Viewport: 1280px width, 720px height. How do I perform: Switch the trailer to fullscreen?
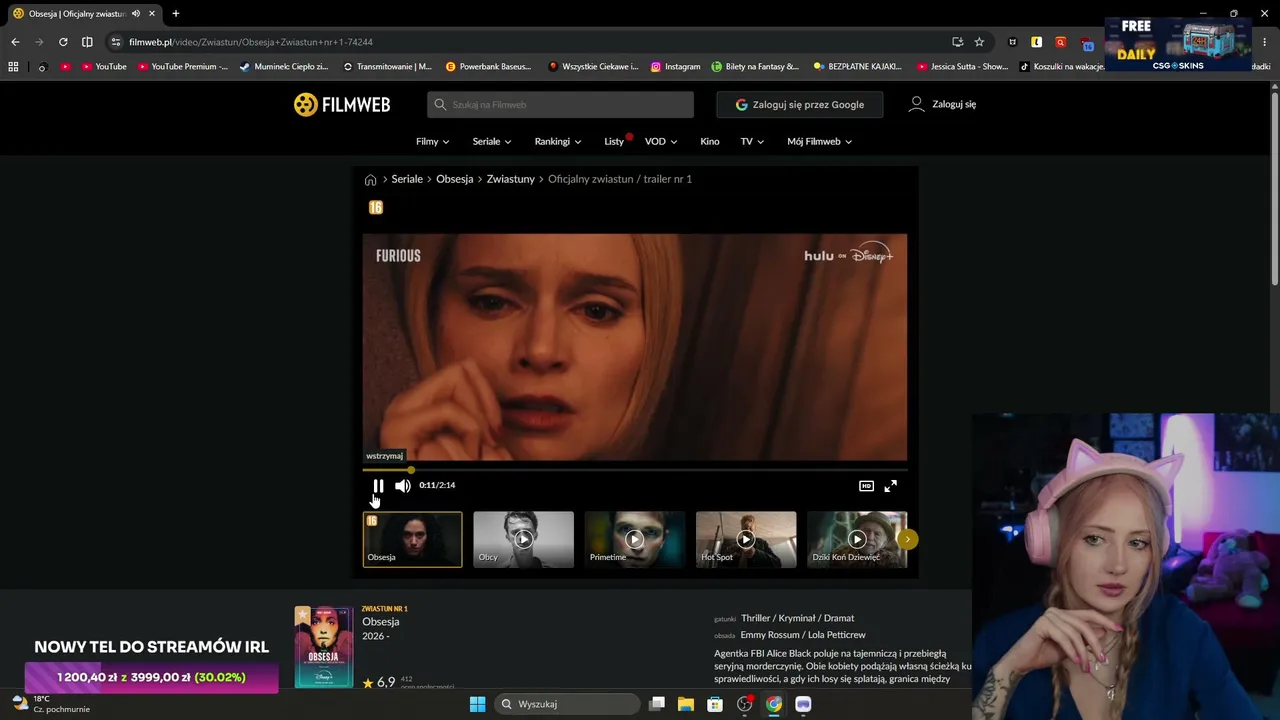click(890, 486)
